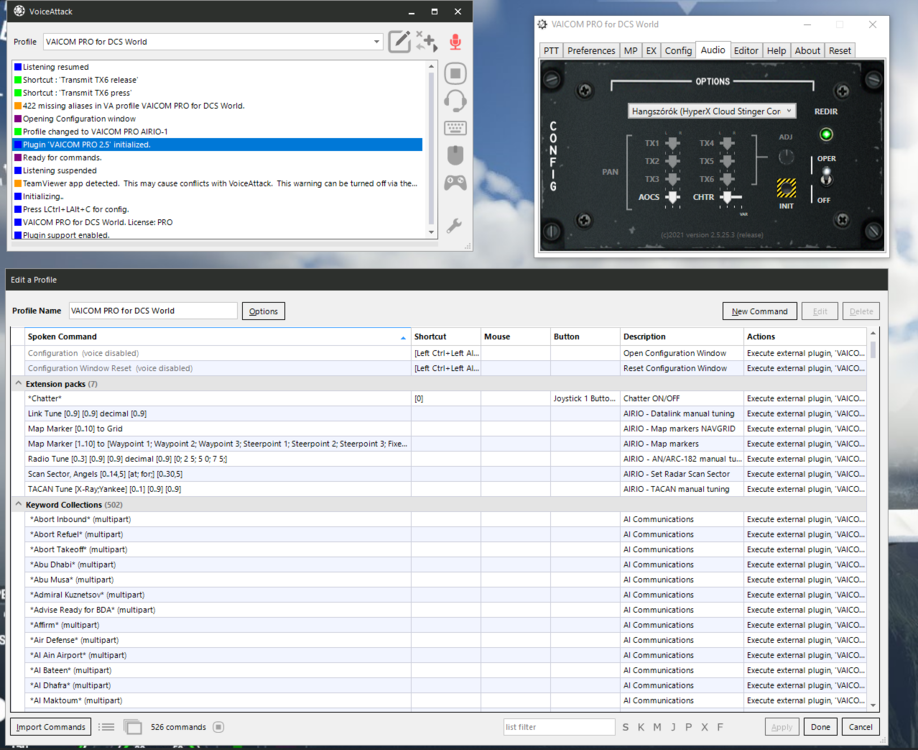Image resolution: width=918 pixels, height=750 pixels.
Task: Click the stop commands square icon
Action: pyautogui.click(x=455, y=73)
